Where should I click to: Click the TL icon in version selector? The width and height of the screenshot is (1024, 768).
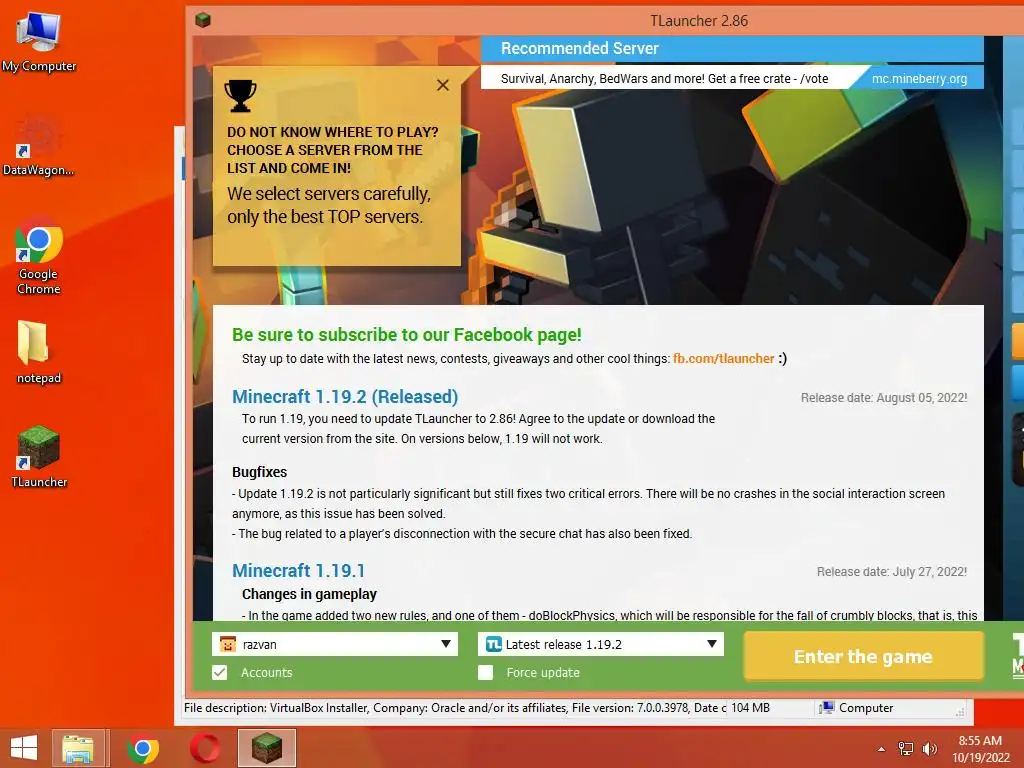pos(494,645)
